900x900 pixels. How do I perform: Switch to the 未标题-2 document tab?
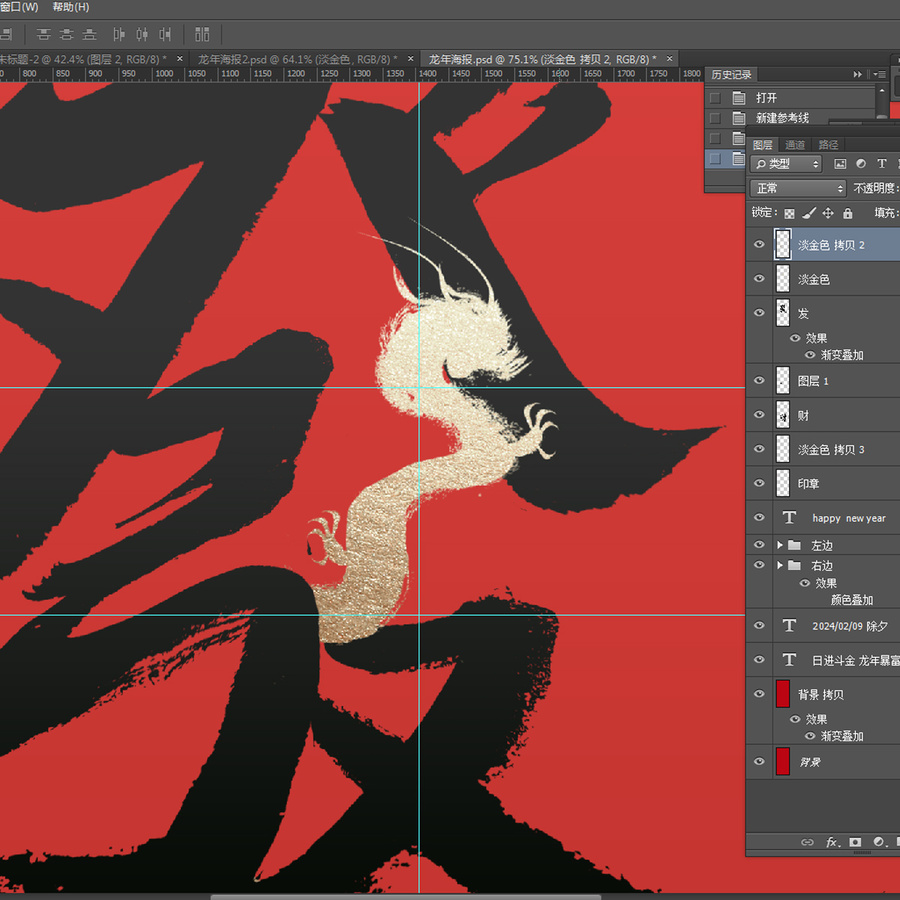pos(83,59)
